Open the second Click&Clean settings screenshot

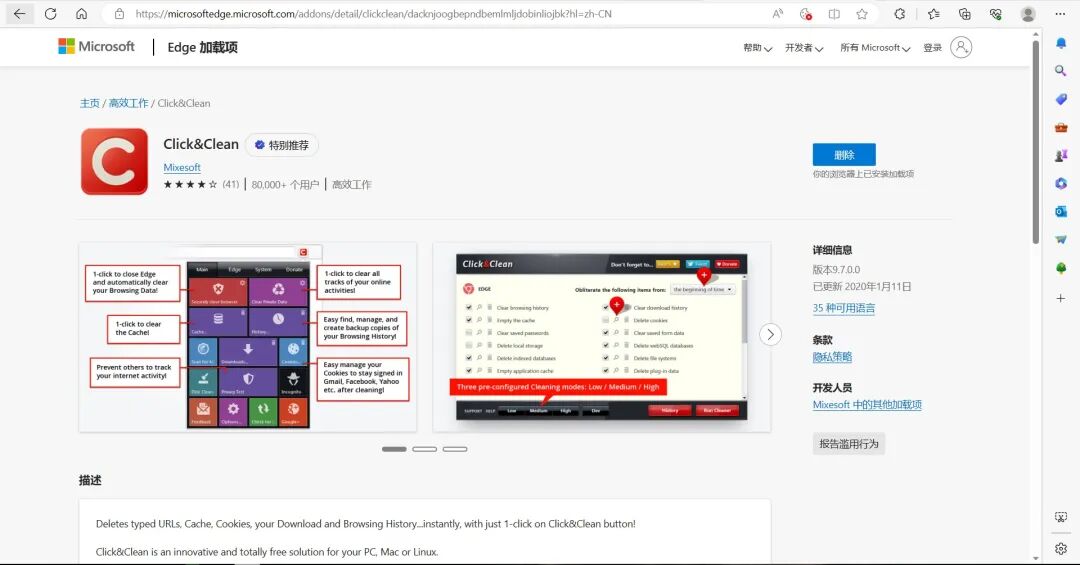tap(601, 338)
